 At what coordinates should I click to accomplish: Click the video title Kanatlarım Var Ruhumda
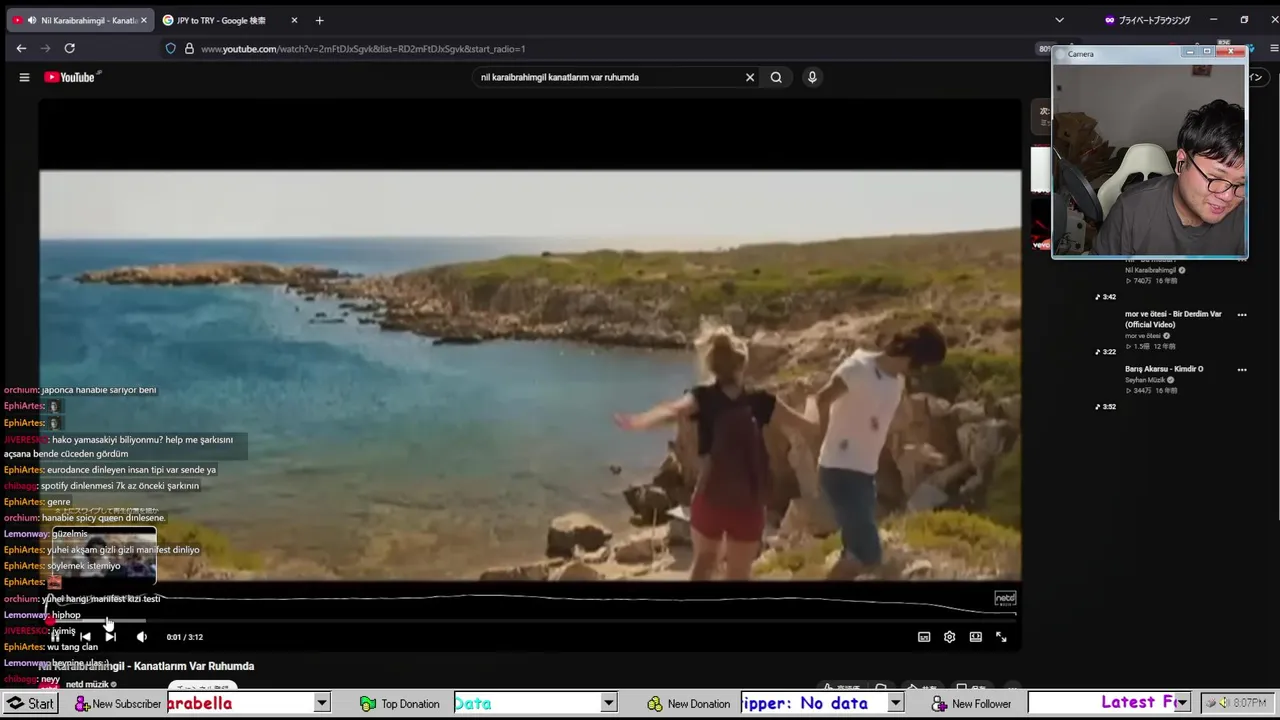146,666
